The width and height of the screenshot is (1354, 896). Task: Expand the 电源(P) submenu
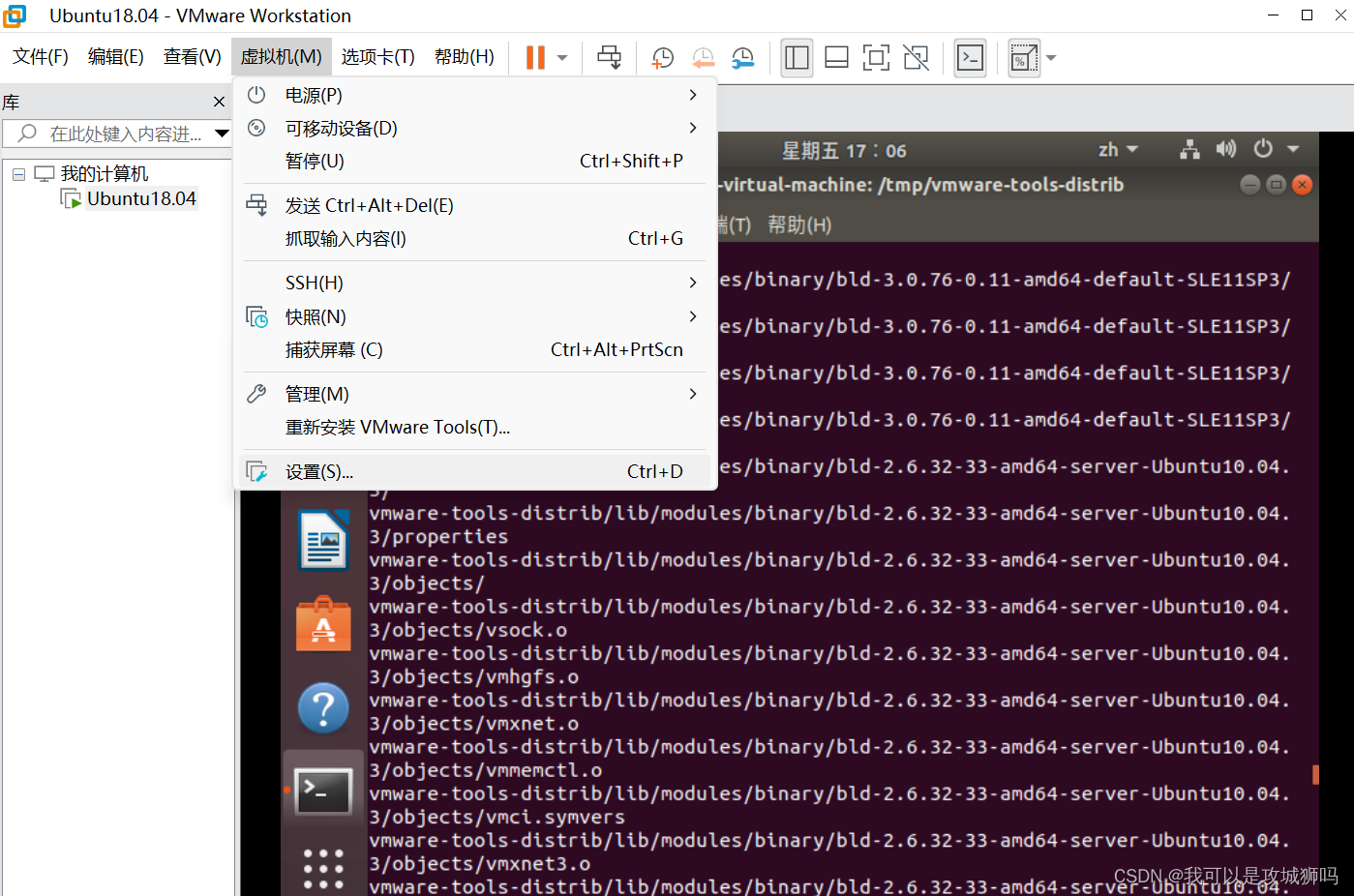pyautogui.click(x=474, y=95)
